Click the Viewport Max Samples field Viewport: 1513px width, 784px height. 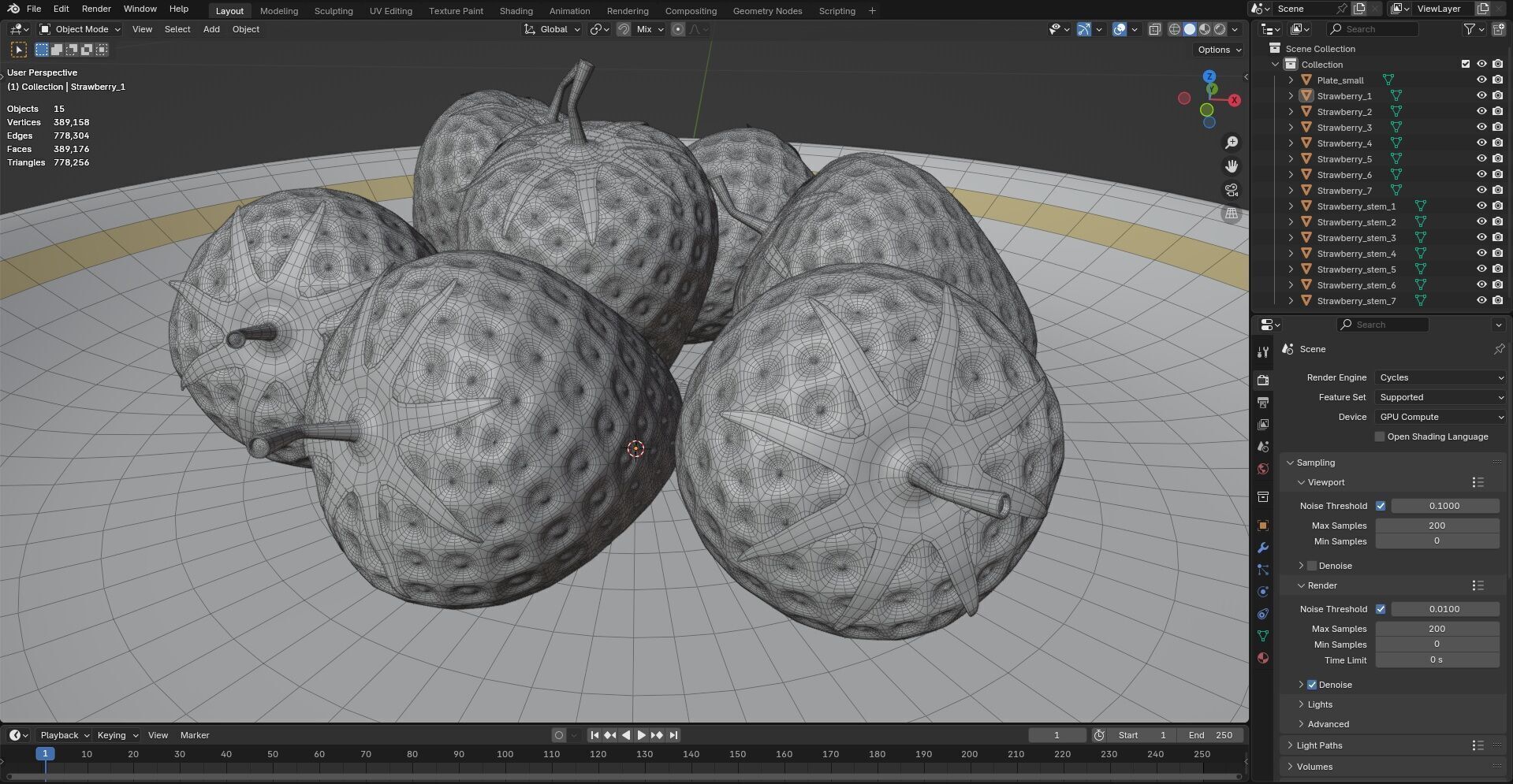pos(1437,526)
